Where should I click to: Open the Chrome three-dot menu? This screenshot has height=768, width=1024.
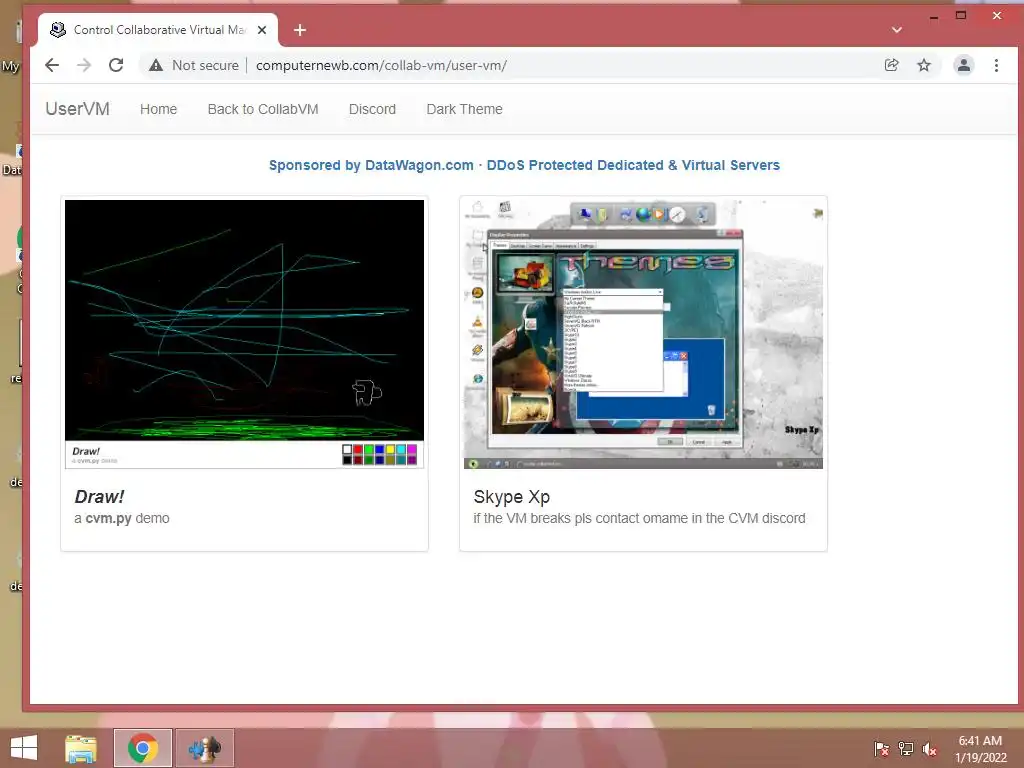point(996,65)
